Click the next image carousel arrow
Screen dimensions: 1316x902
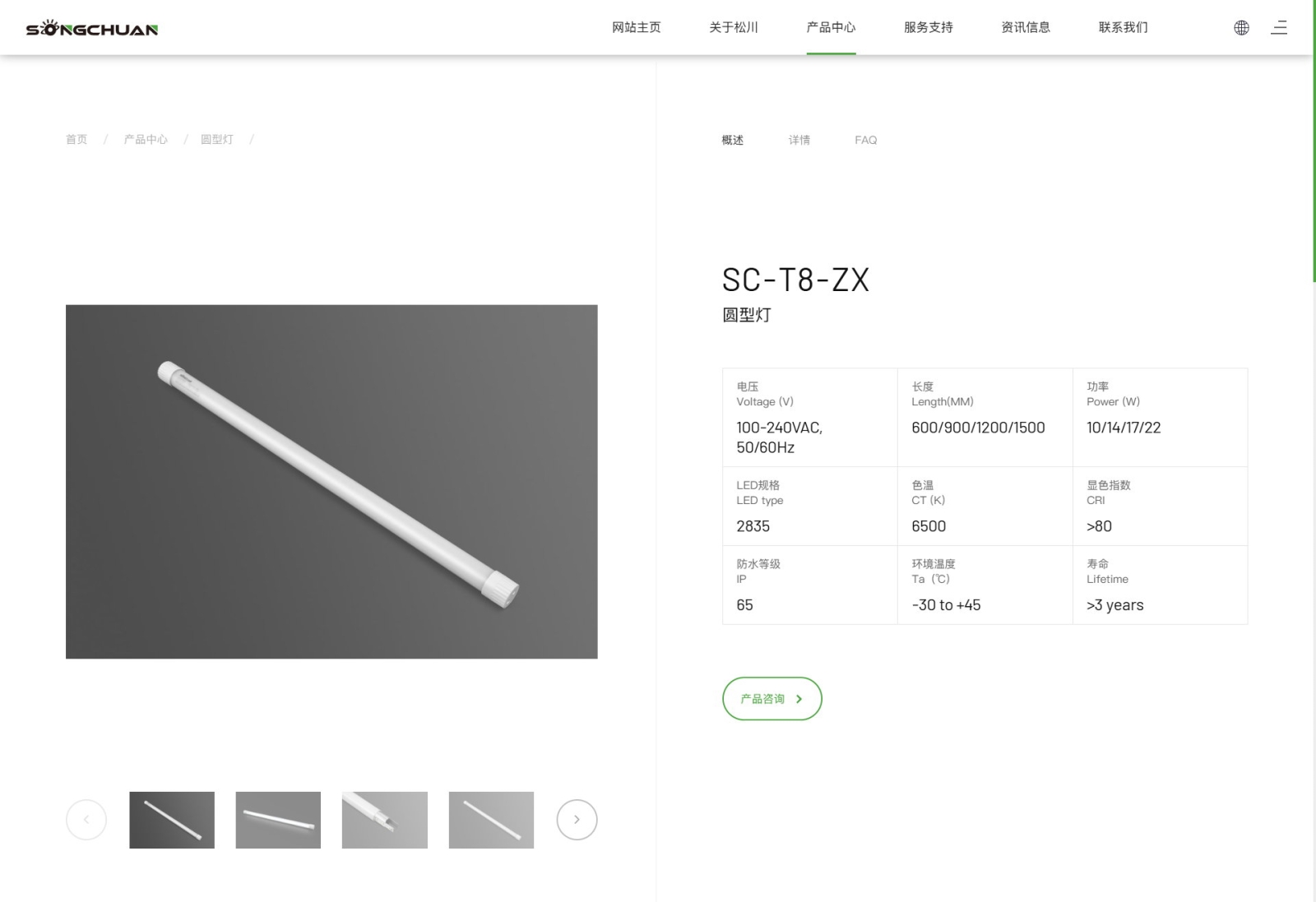(x=577, y=820)
